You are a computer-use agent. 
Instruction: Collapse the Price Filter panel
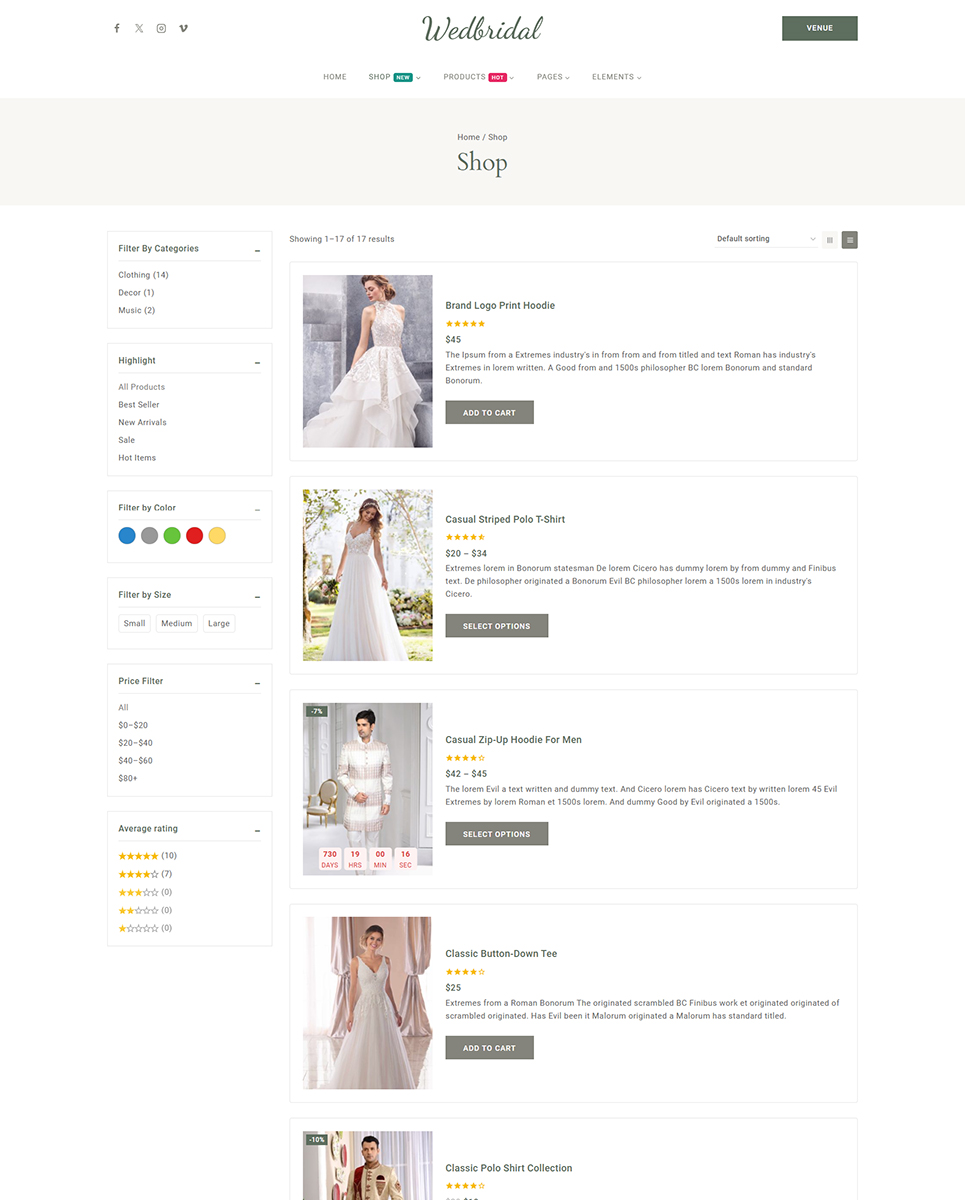[257, 683]
